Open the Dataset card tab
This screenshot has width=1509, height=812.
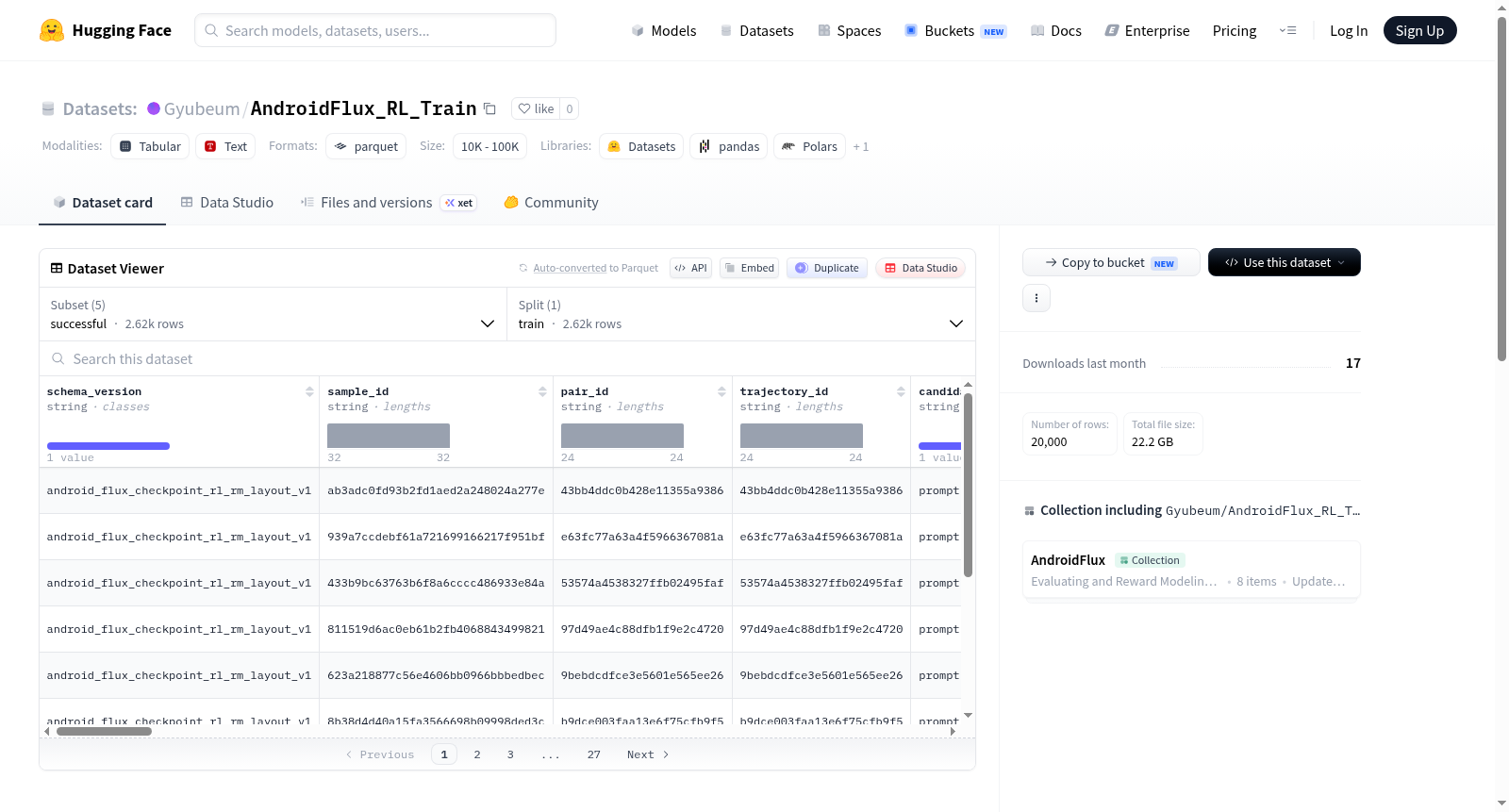coord(102,203)
